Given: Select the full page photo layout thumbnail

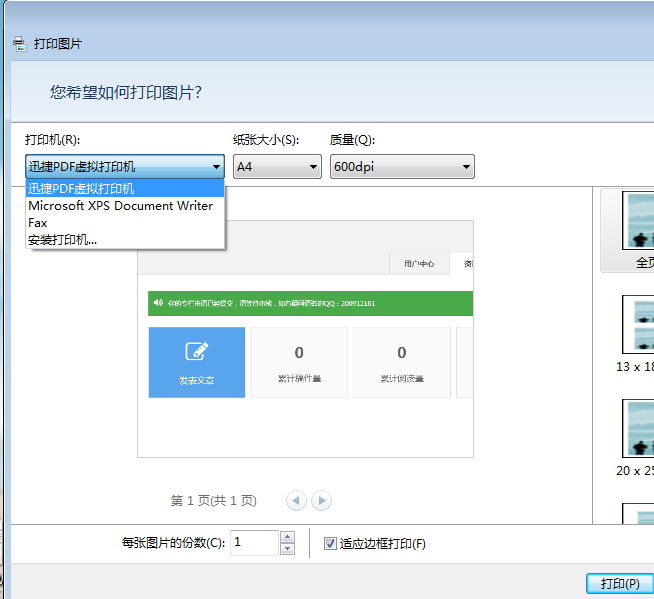Looking at the screenshot, I should pos(627,231).
